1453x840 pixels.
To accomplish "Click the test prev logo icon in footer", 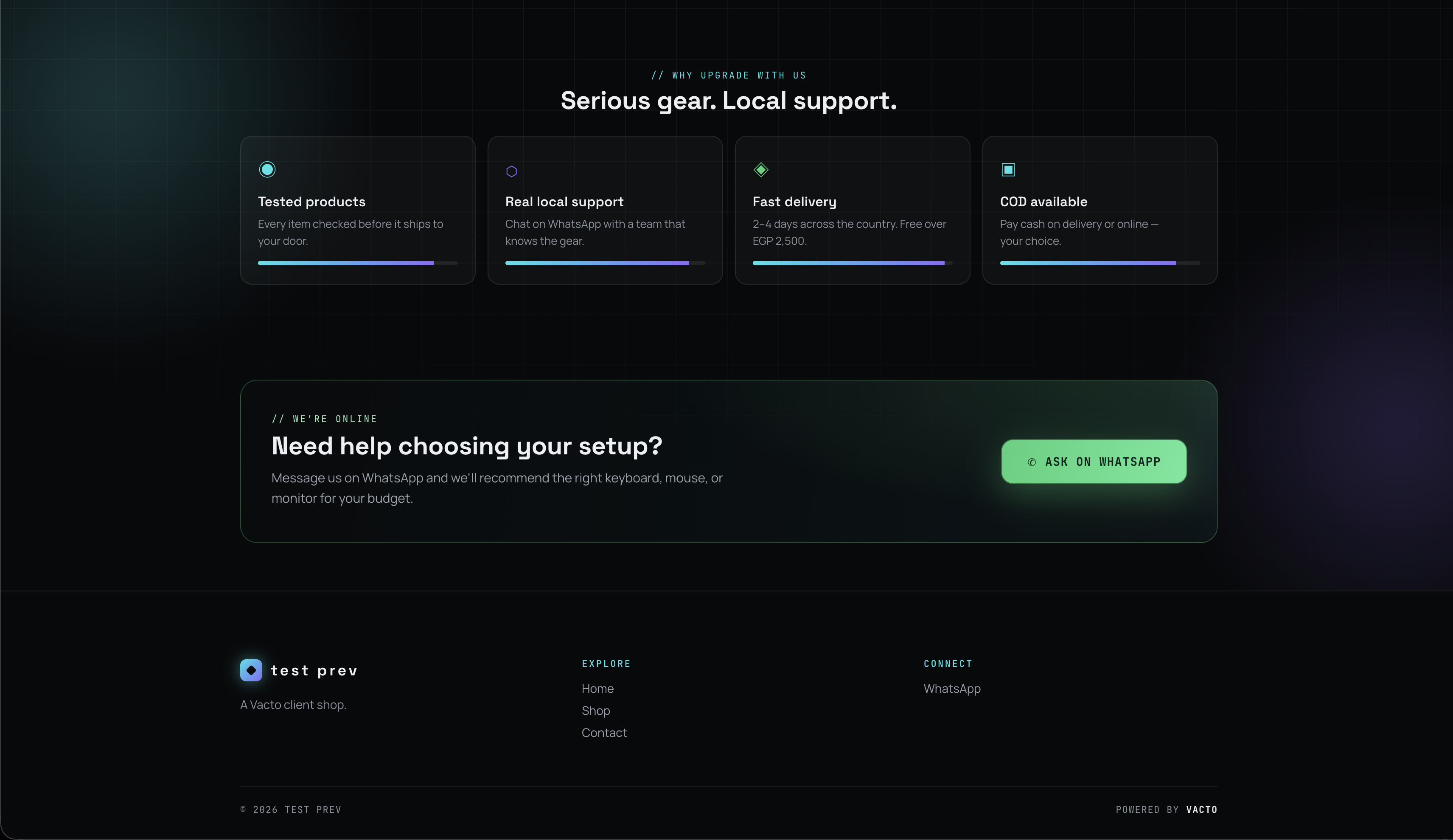I will [251, 670].
